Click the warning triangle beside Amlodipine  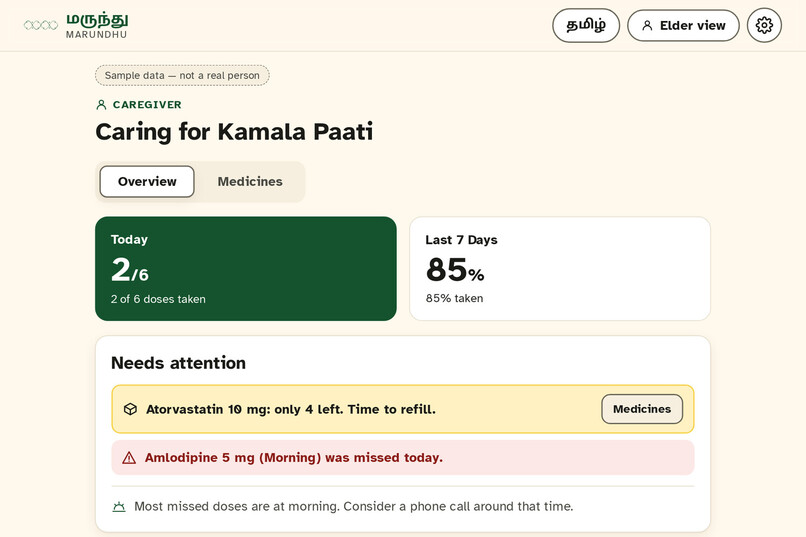point(129,458)
